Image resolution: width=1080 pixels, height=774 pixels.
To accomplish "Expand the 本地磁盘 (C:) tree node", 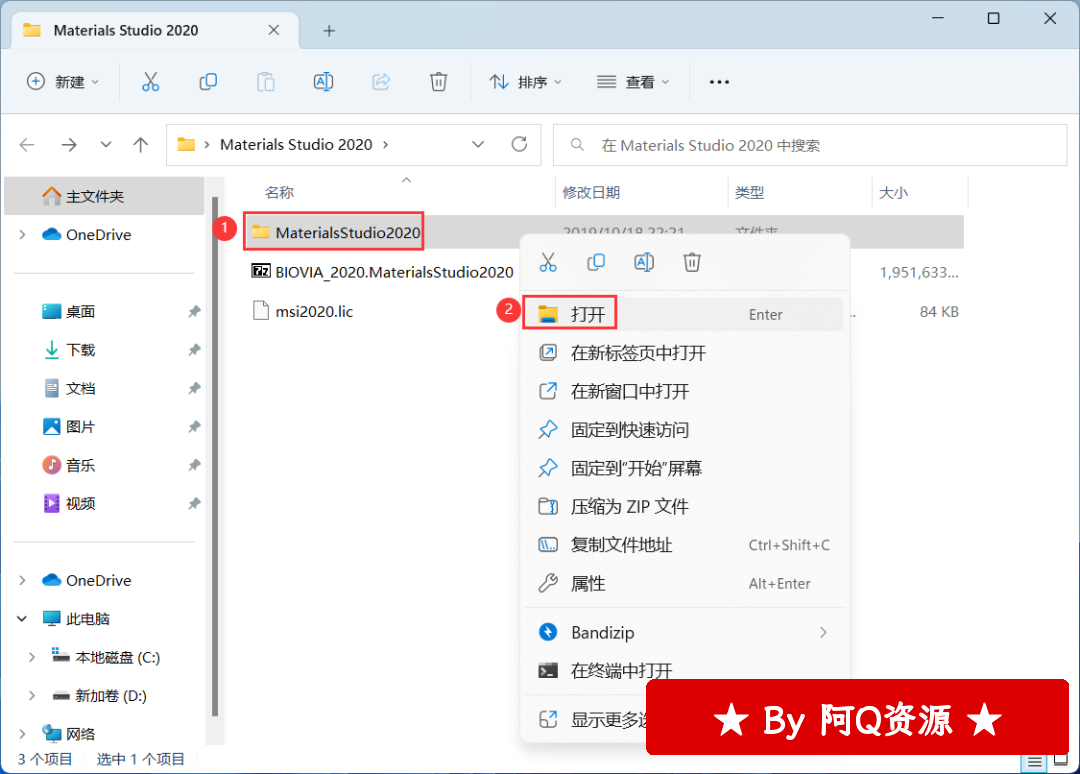I will pos(31,657).
